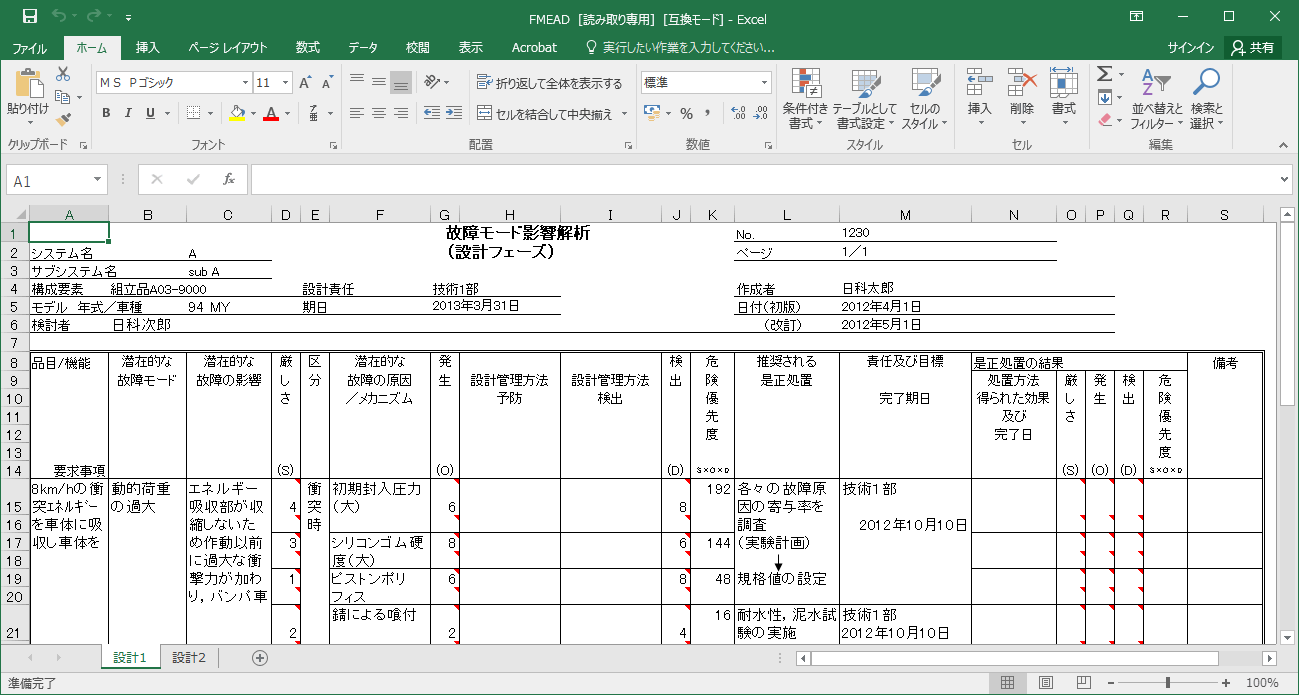Switch to the データ ribbon tab
The image size is (1299, 695).
pos(363,47)
